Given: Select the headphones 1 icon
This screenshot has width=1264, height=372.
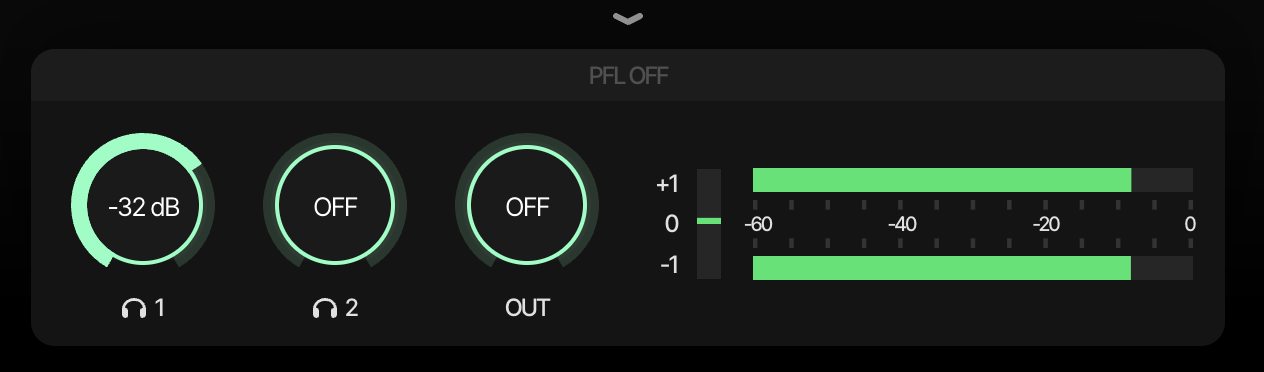Looking at the screenshot, I should click(x=132, y=308).
